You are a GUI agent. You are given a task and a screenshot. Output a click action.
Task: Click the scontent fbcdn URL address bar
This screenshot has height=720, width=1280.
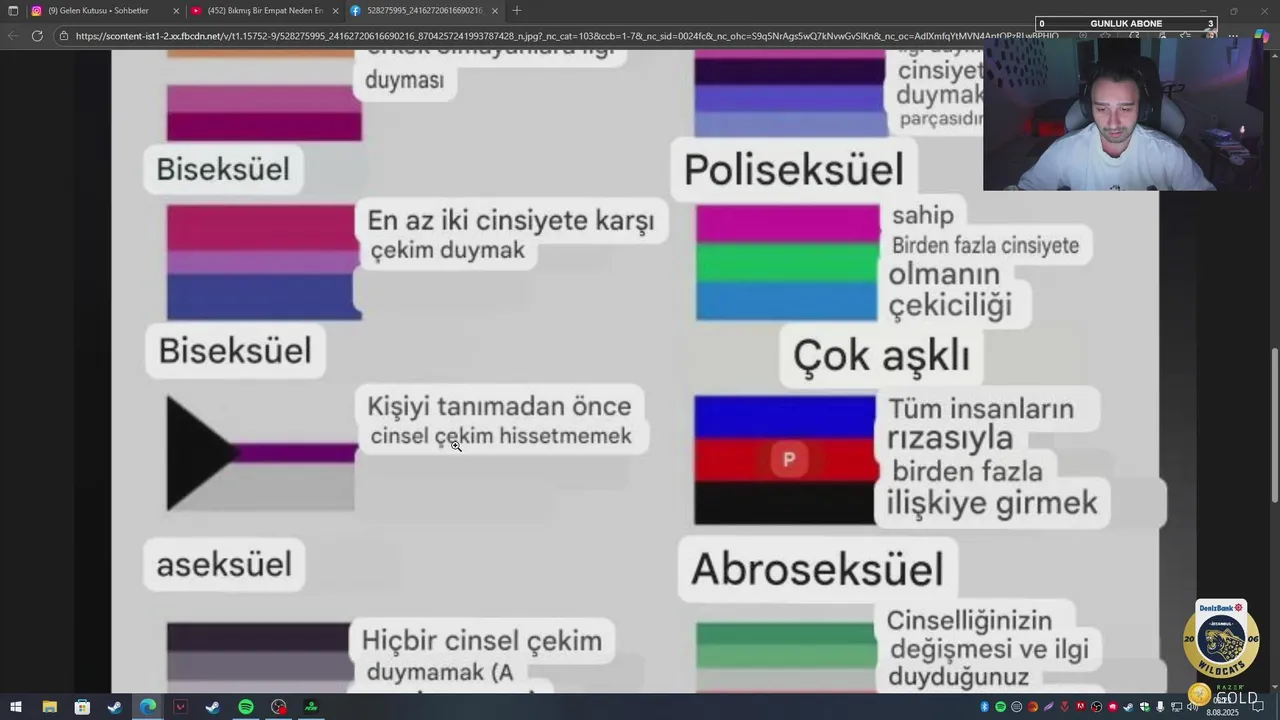tap(565, 35)
